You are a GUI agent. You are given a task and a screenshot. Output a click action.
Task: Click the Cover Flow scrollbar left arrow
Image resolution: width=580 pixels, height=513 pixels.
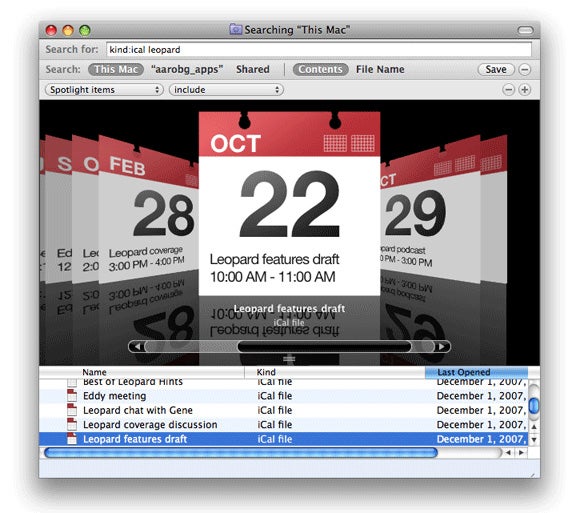pos(137,347)
